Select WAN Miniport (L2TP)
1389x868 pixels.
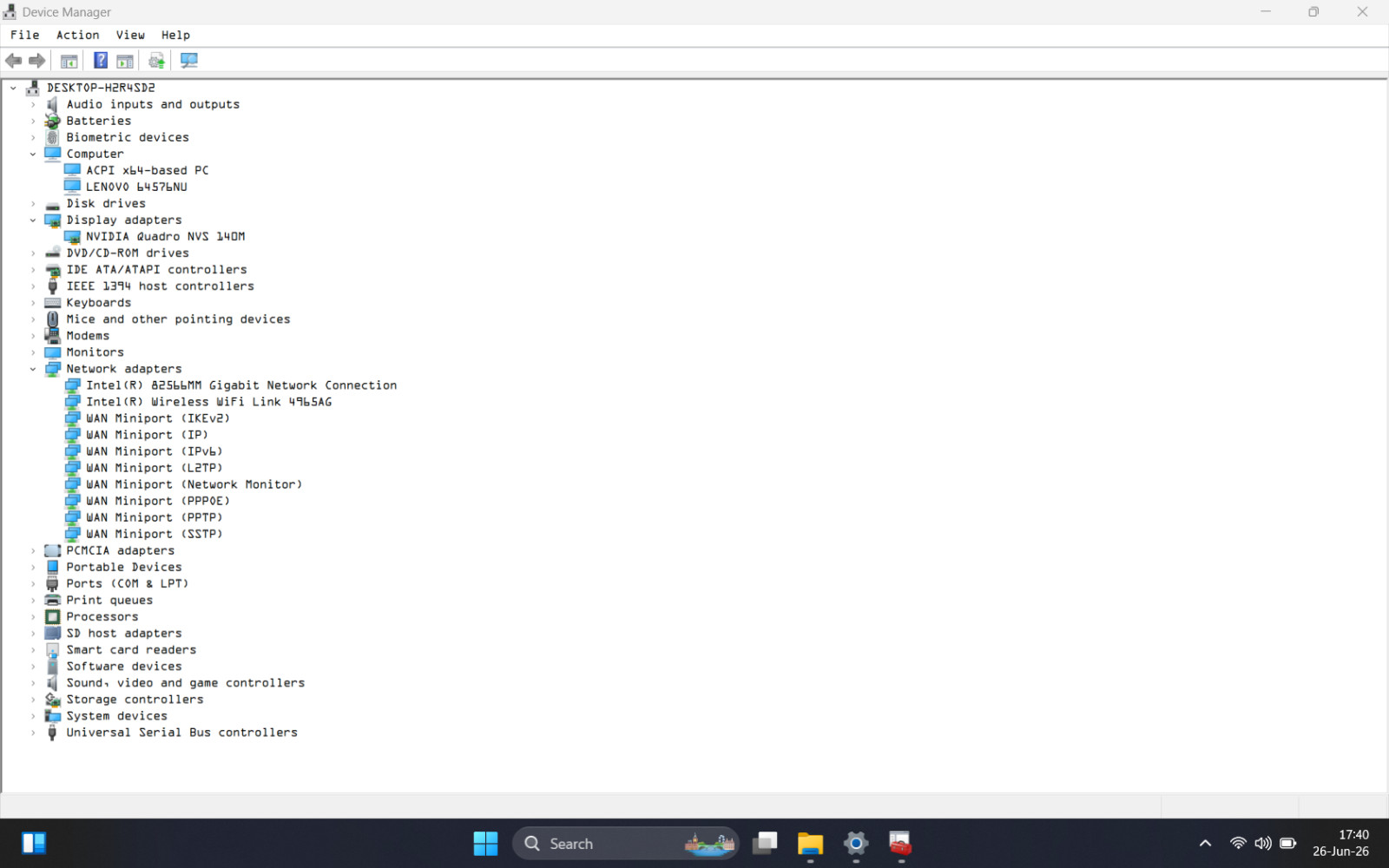(154, 468)
